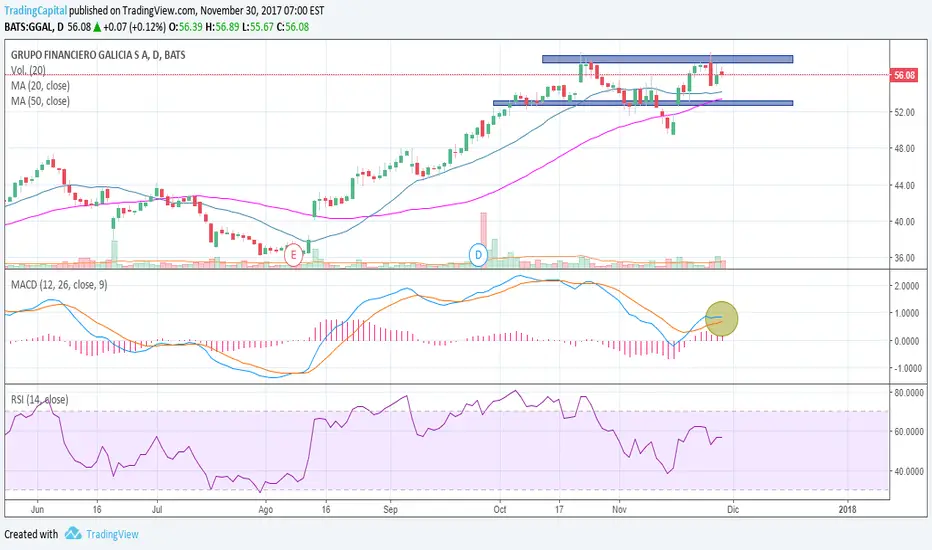The width and height of the screenshot is (932, 550).
Task: Click the Dic date label on time axis
Action: 733,510
